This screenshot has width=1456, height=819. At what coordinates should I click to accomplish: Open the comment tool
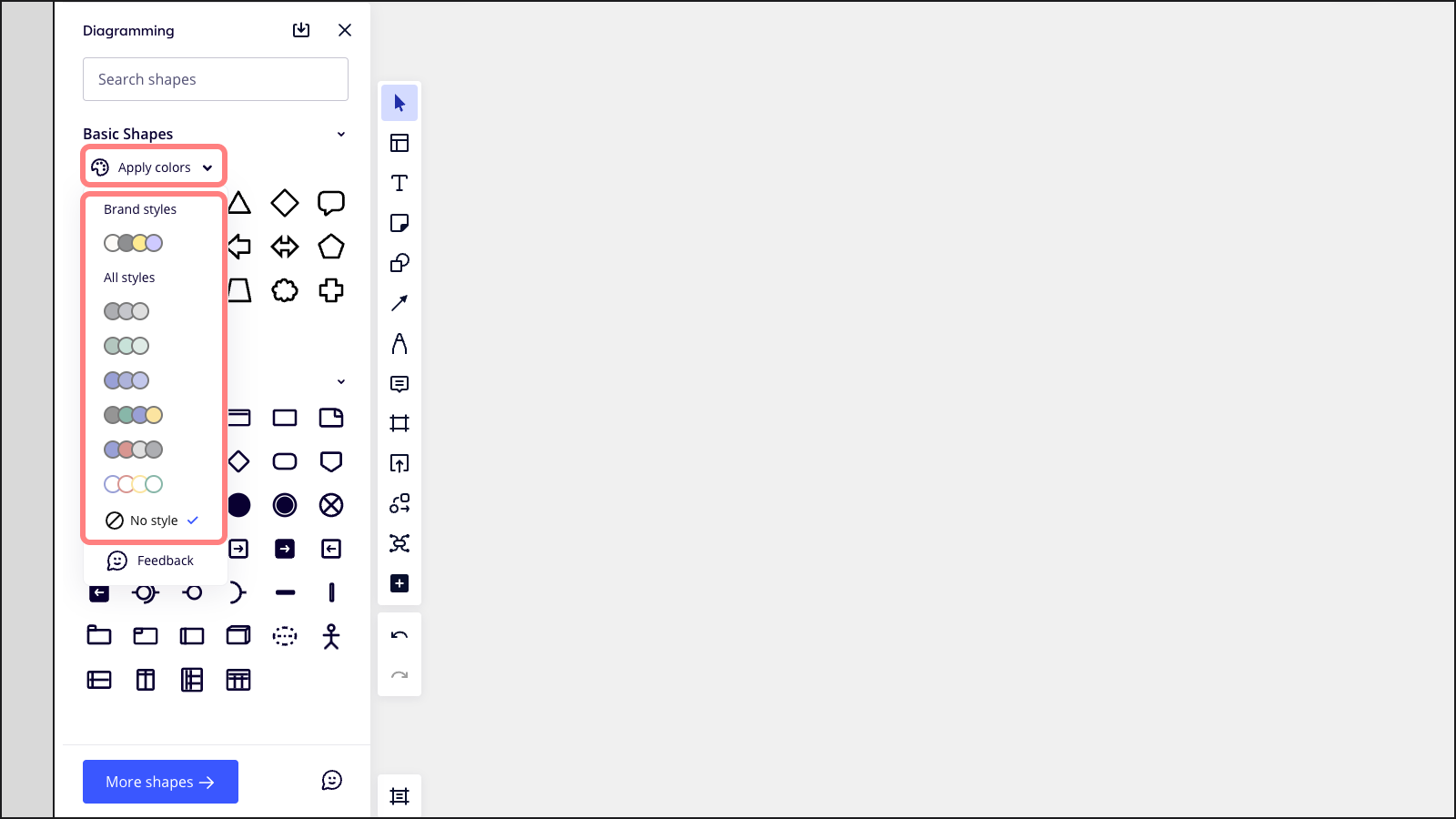point(399,383)
